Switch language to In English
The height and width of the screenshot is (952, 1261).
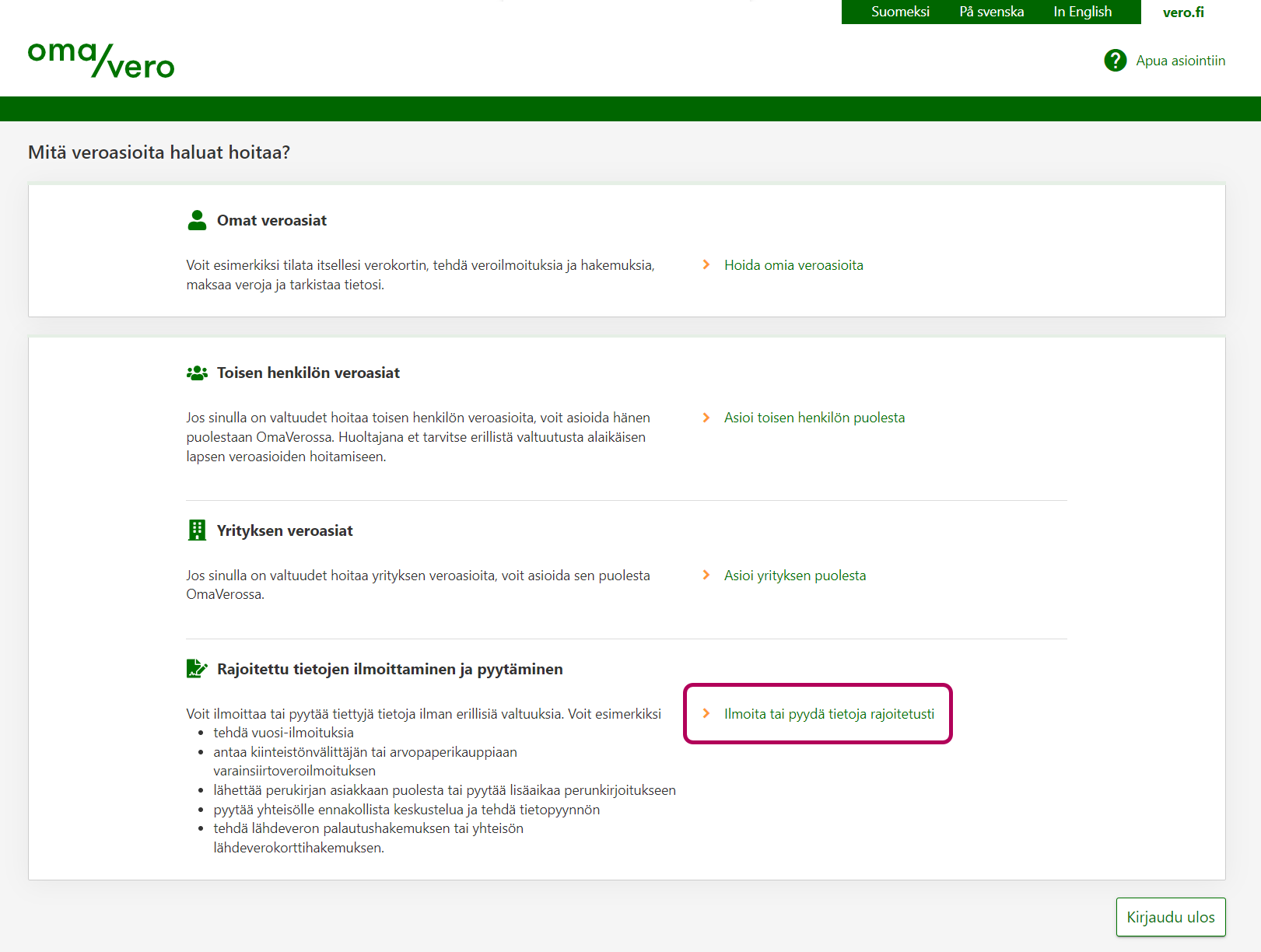tap(1082, 12)
